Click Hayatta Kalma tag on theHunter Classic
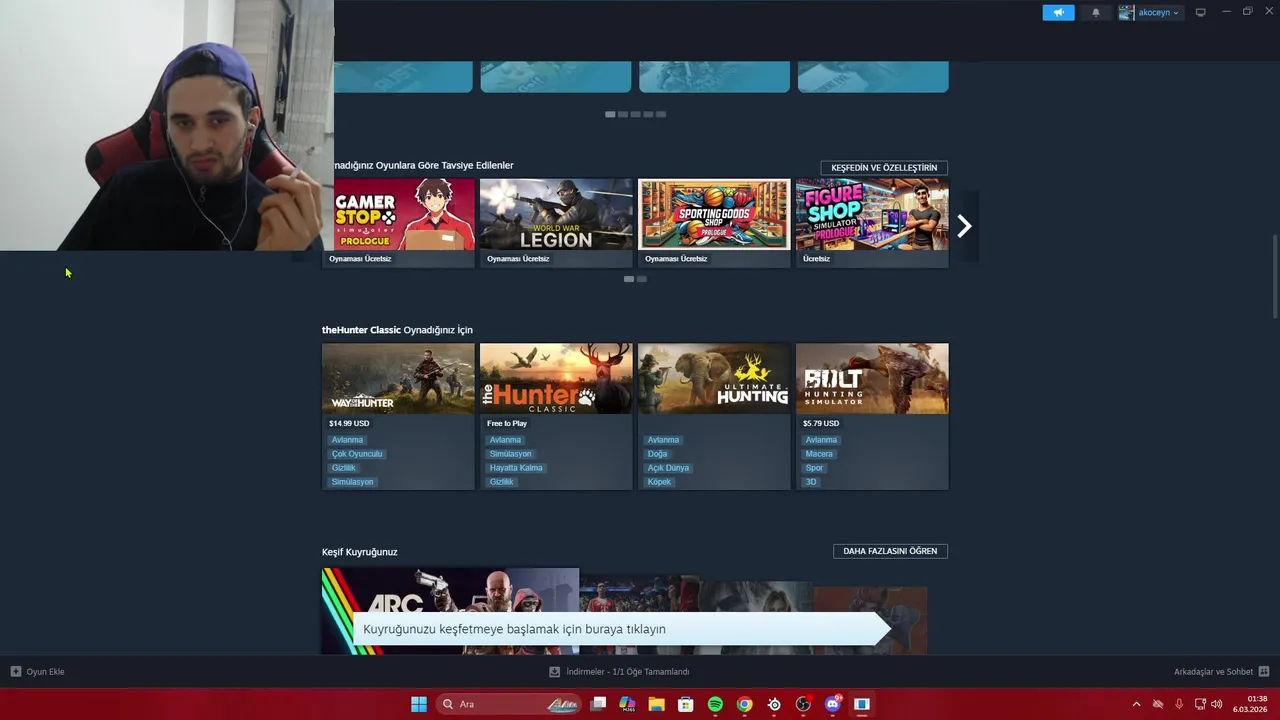 (516, 468)
